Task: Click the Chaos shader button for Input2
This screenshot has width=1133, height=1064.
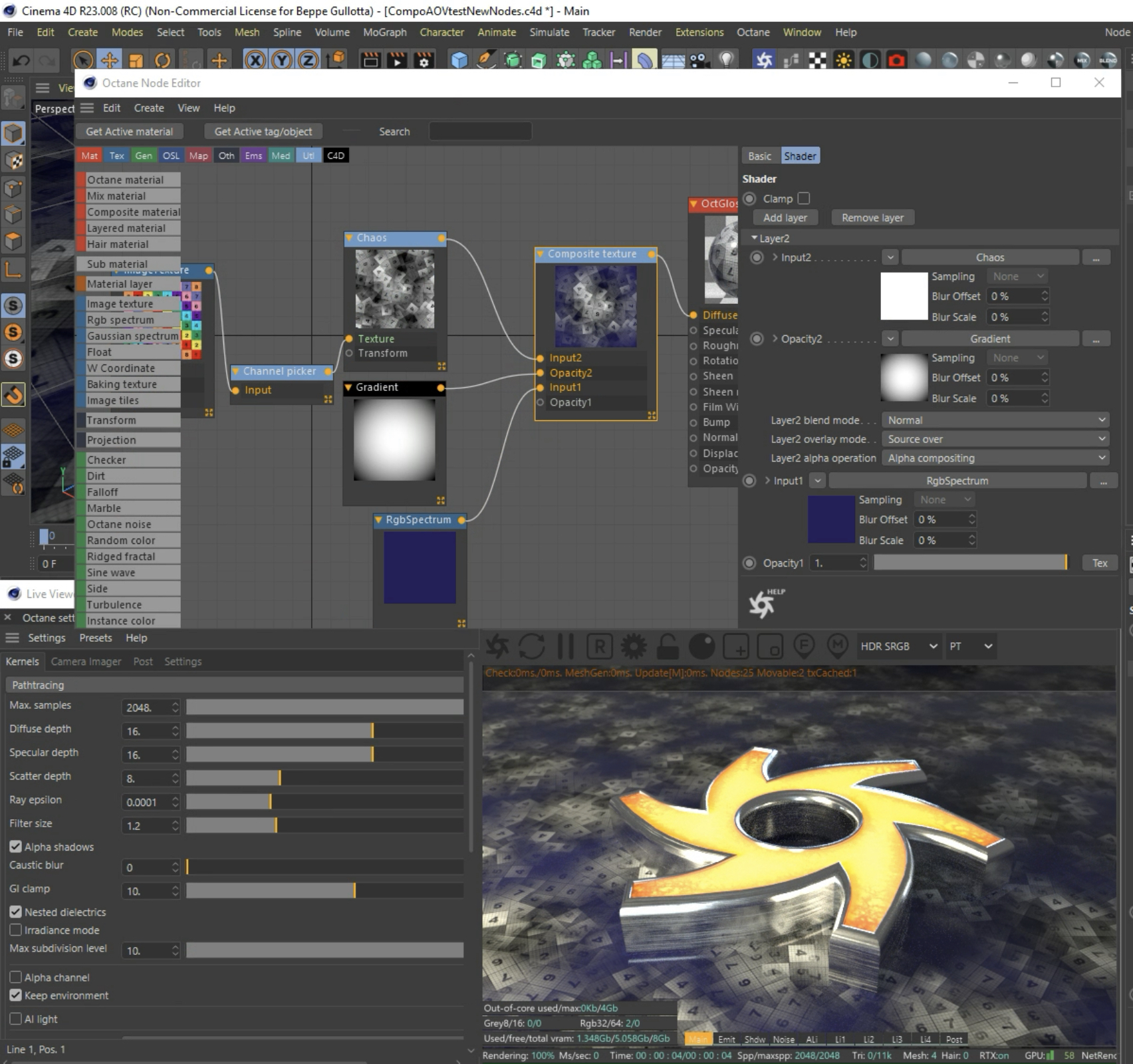Action: (990, 257)
